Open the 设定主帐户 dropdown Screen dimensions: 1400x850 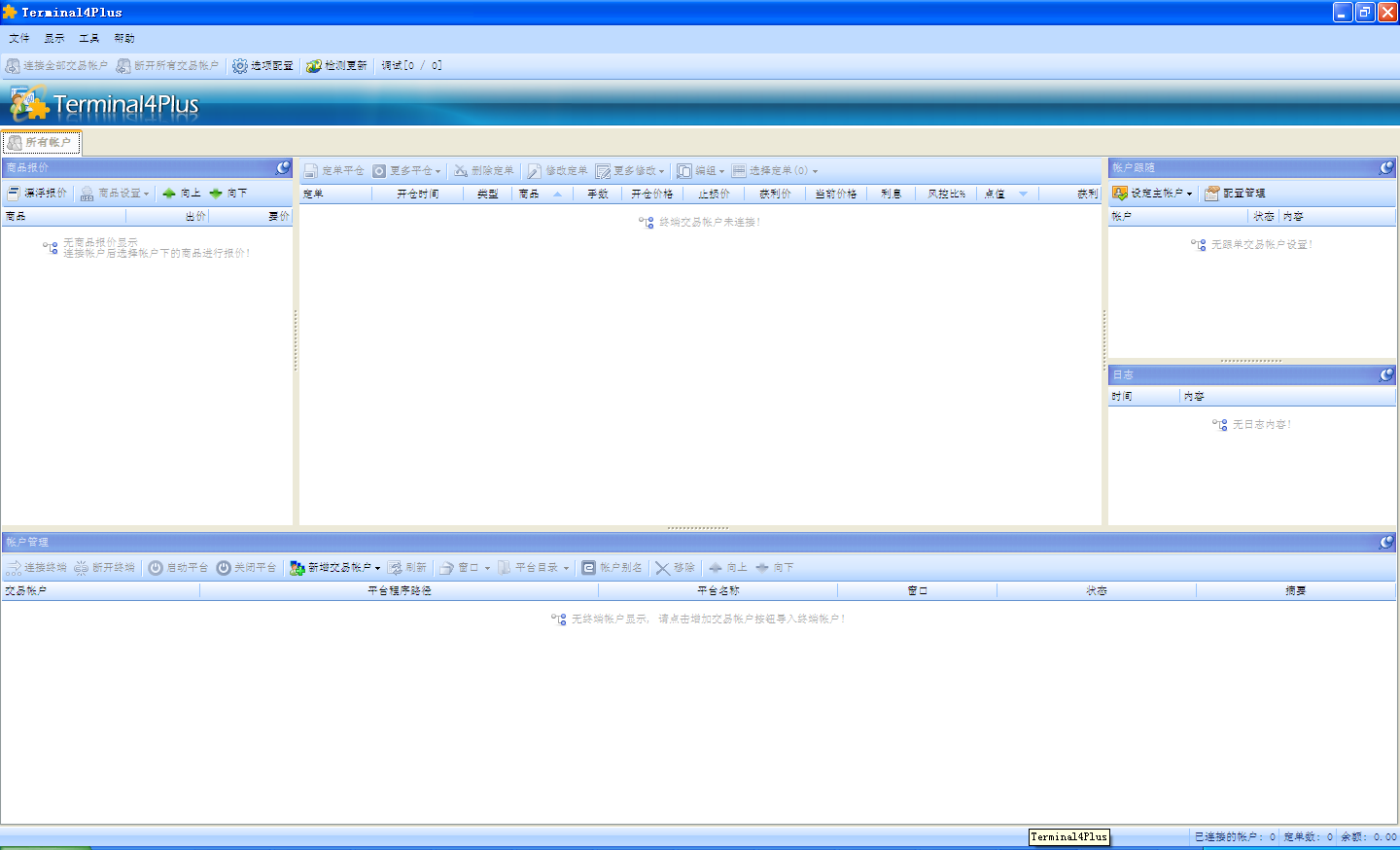tap(1152, 194)
